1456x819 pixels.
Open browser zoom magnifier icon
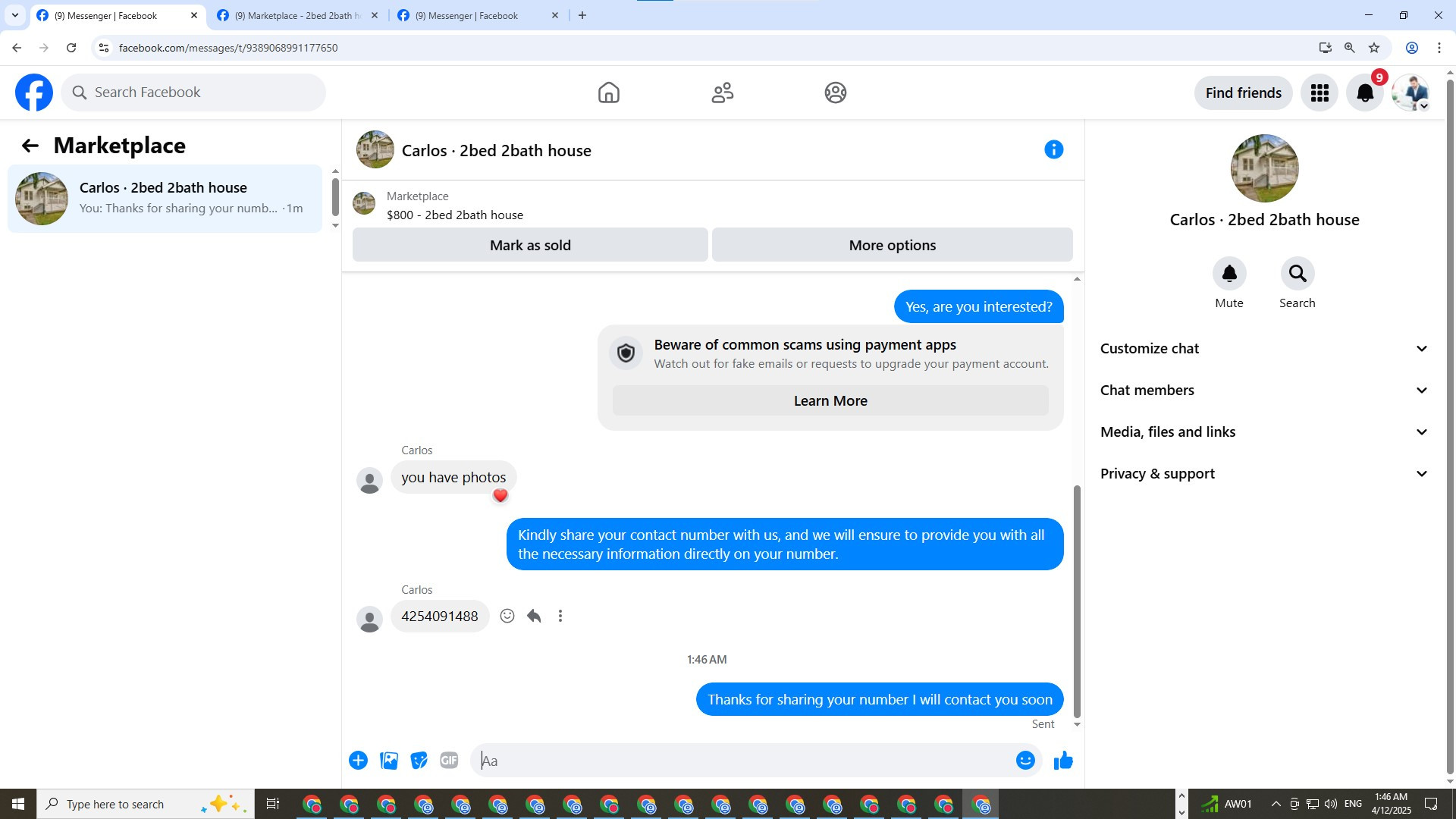1350,48
